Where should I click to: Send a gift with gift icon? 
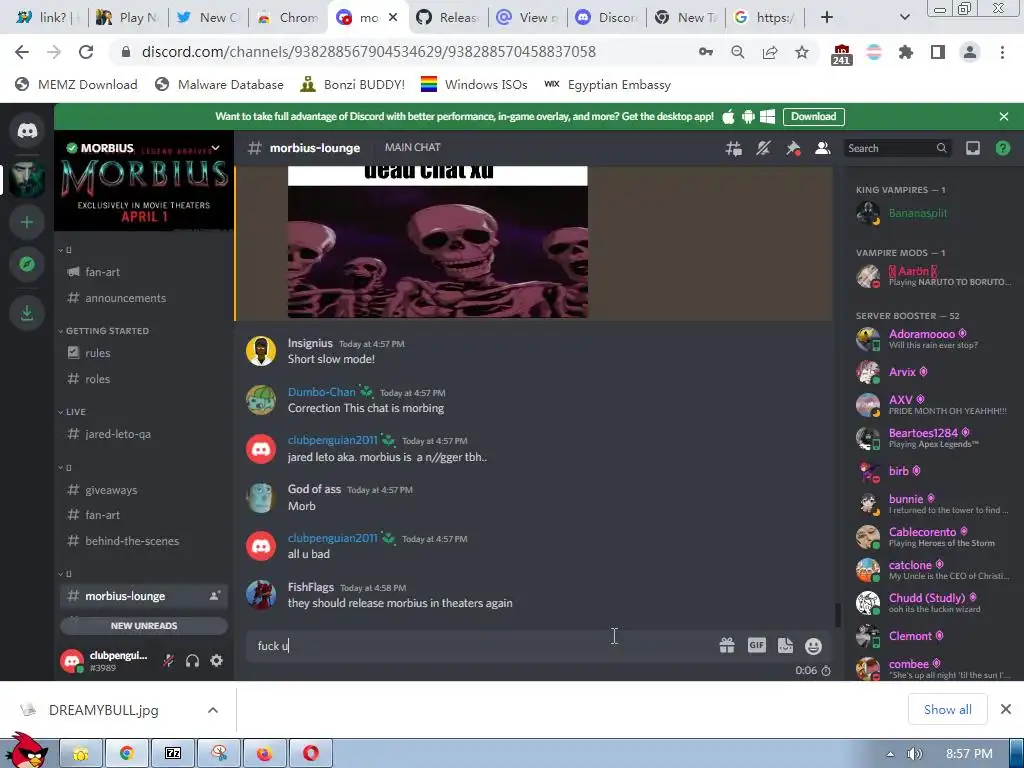(x=727, y=645)
